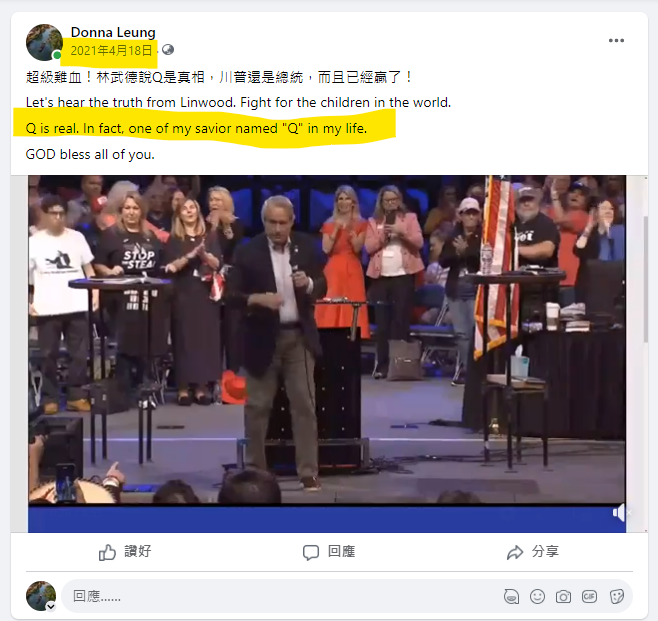The image size is (658, 621).
Task: Click the 回應 comment button
Action: point(329,552)
